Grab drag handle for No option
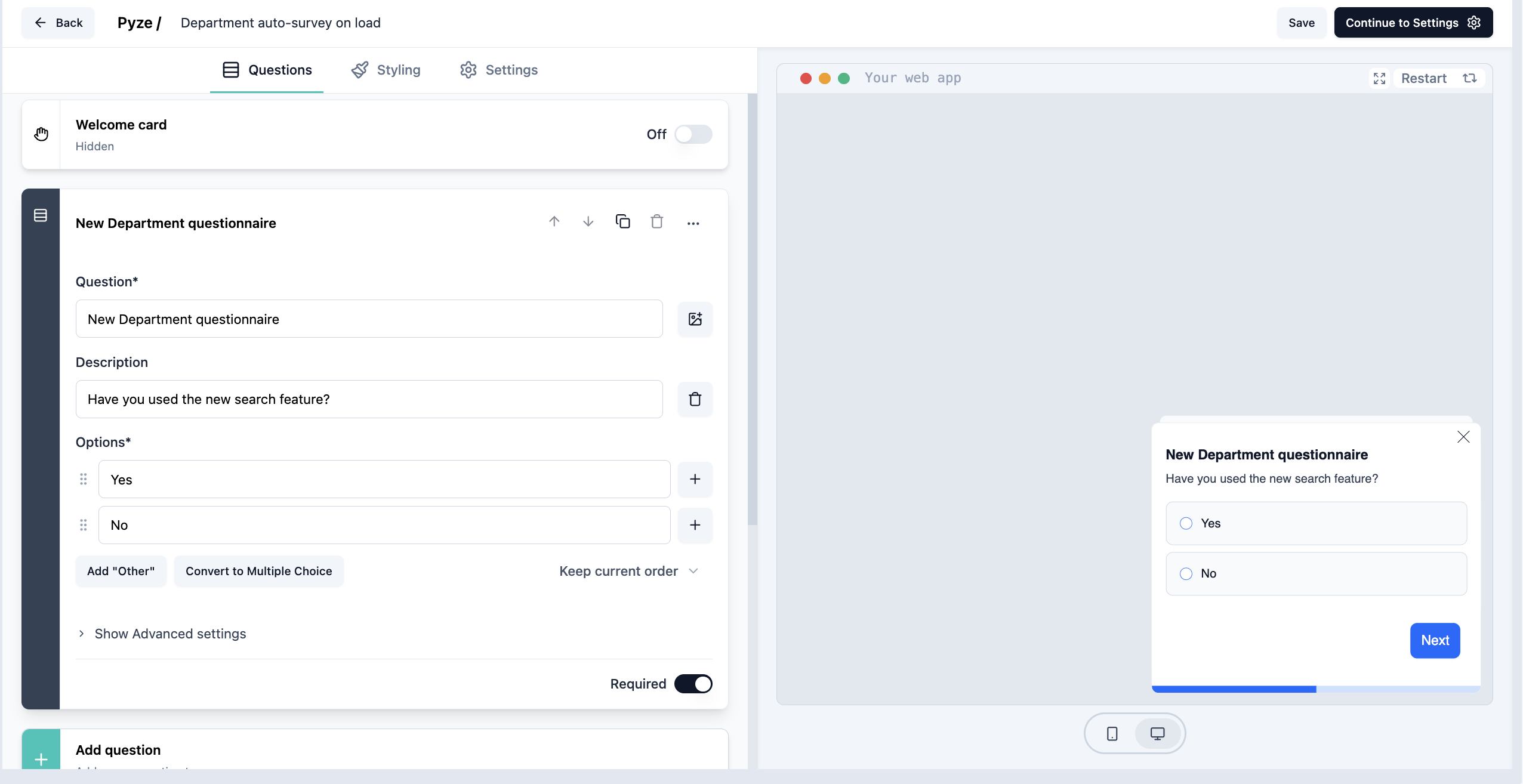 pos(84,525)
